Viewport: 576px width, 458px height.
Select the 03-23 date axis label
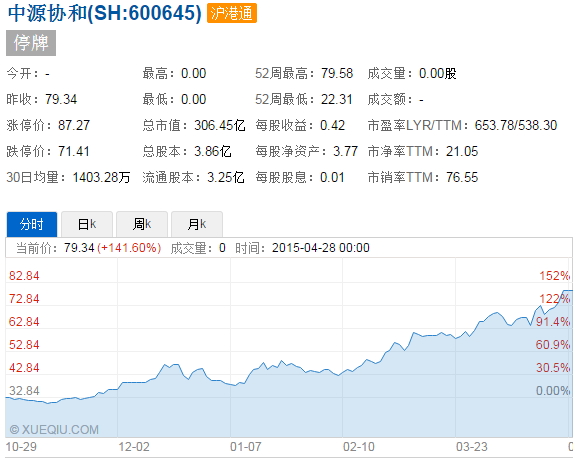[472, 447]
